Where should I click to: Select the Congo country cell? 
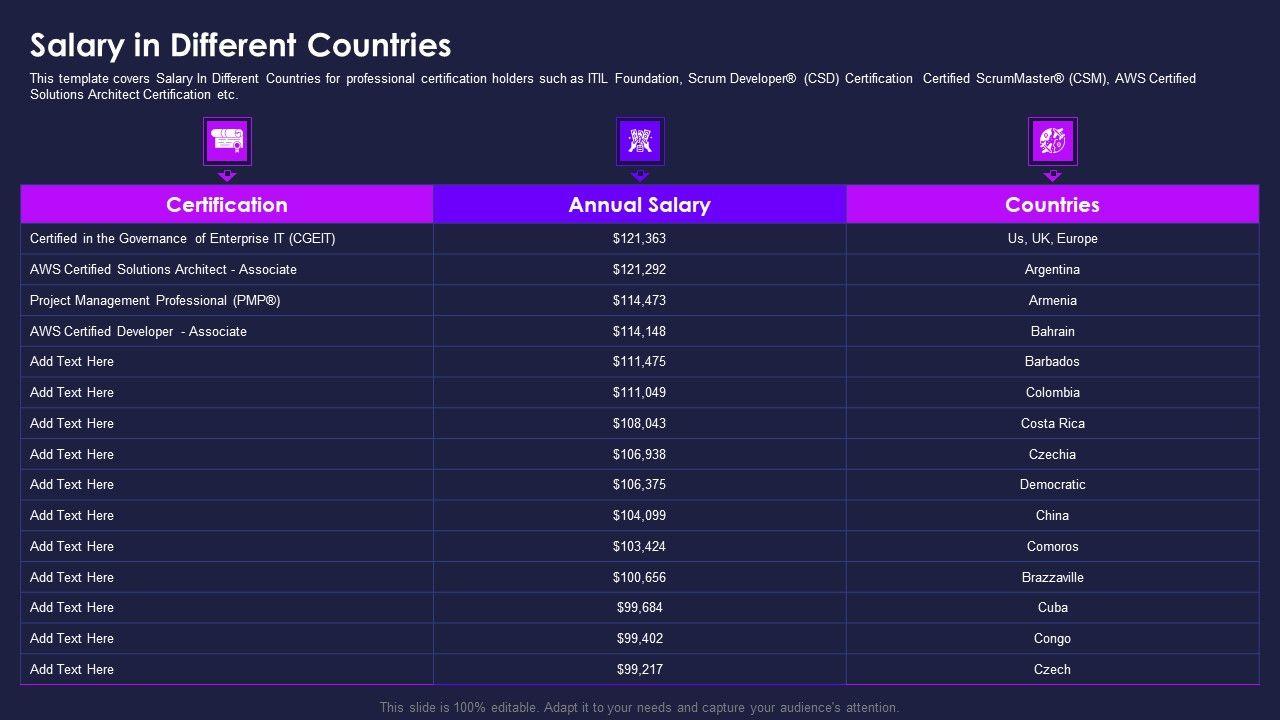coord(1053,638)
